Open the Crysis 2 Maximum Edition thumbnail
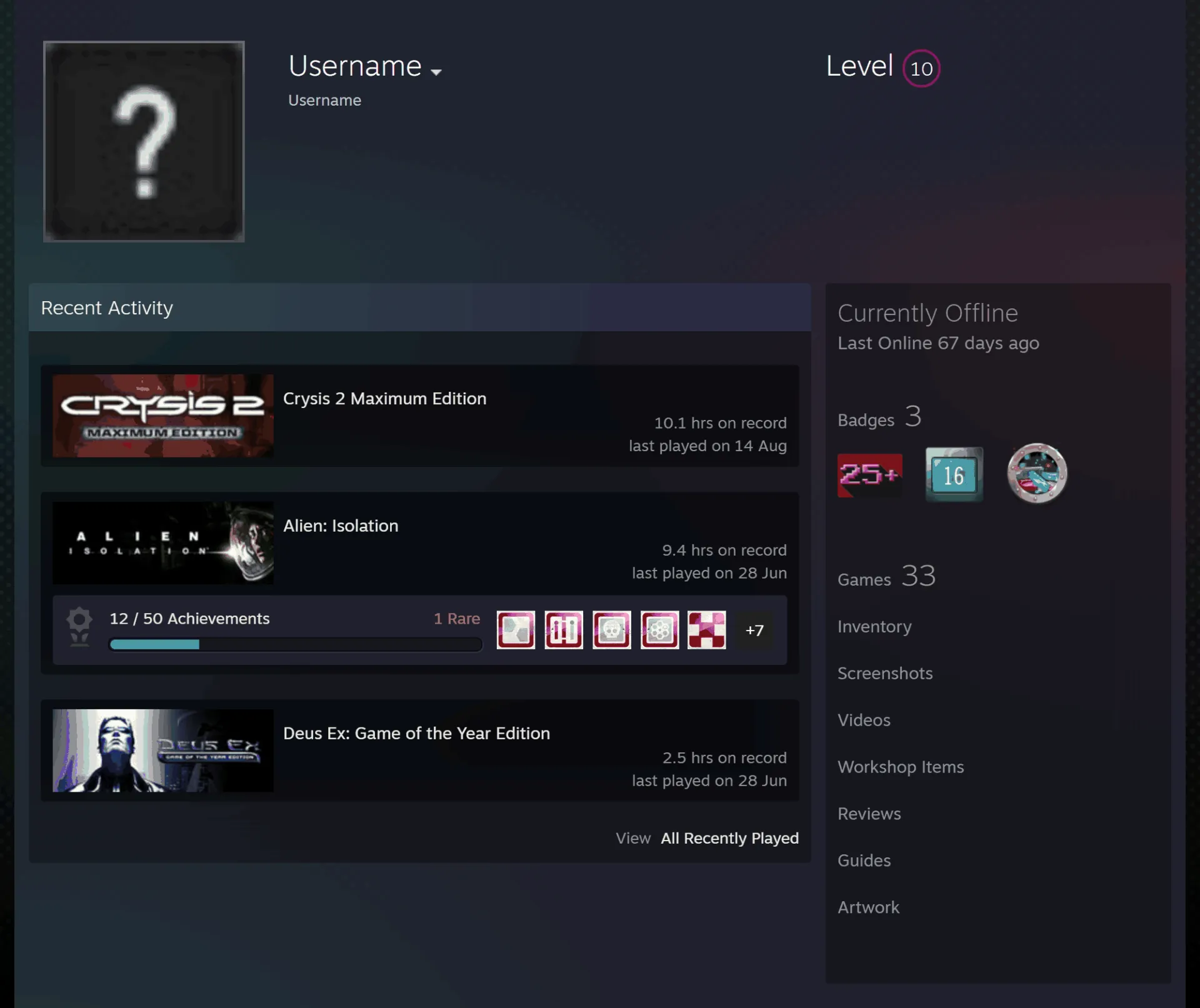This screenshot has width=1200, height=1008. coord(163,416)
